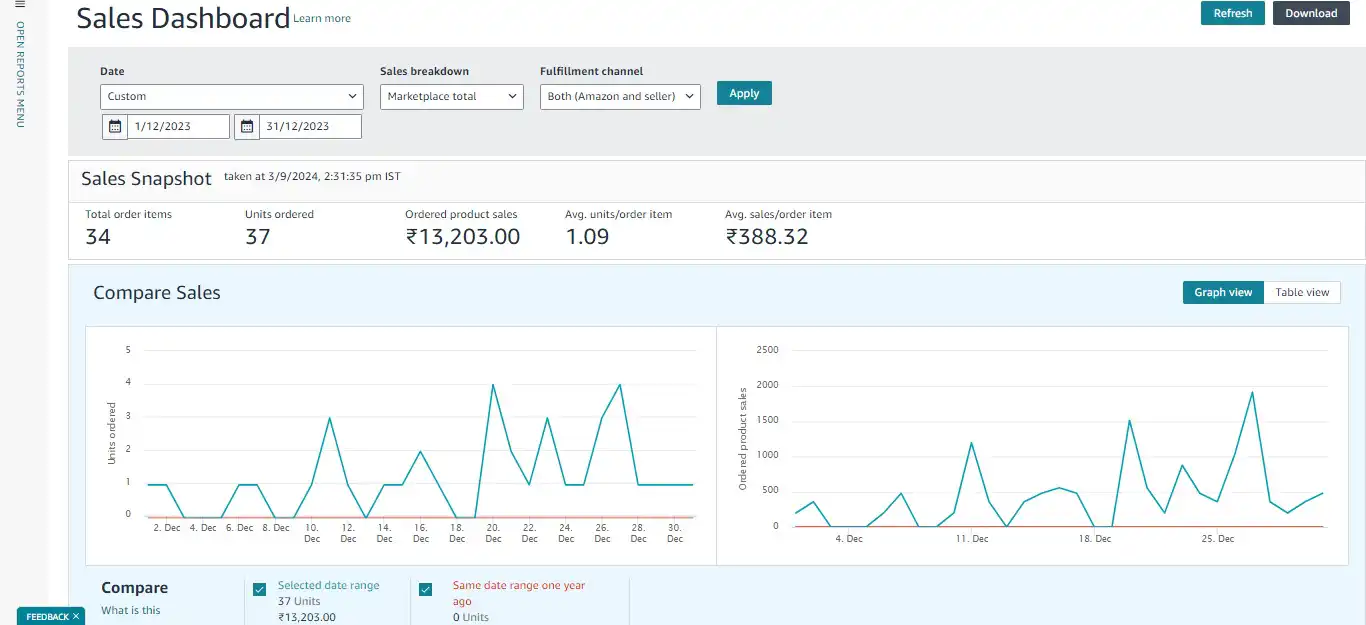The width and height of the screenshot is (1366, 625).
Task: Open the start date calendar icon
Action: coord(115,126)
